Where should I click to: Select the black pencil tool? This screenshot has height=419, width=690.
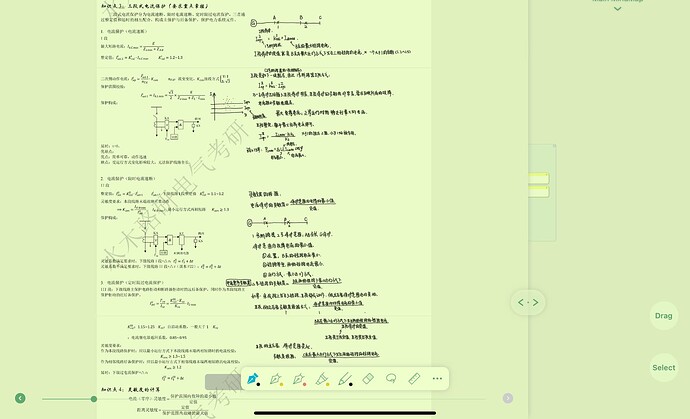pyautogui.click(x=345, y=379)
